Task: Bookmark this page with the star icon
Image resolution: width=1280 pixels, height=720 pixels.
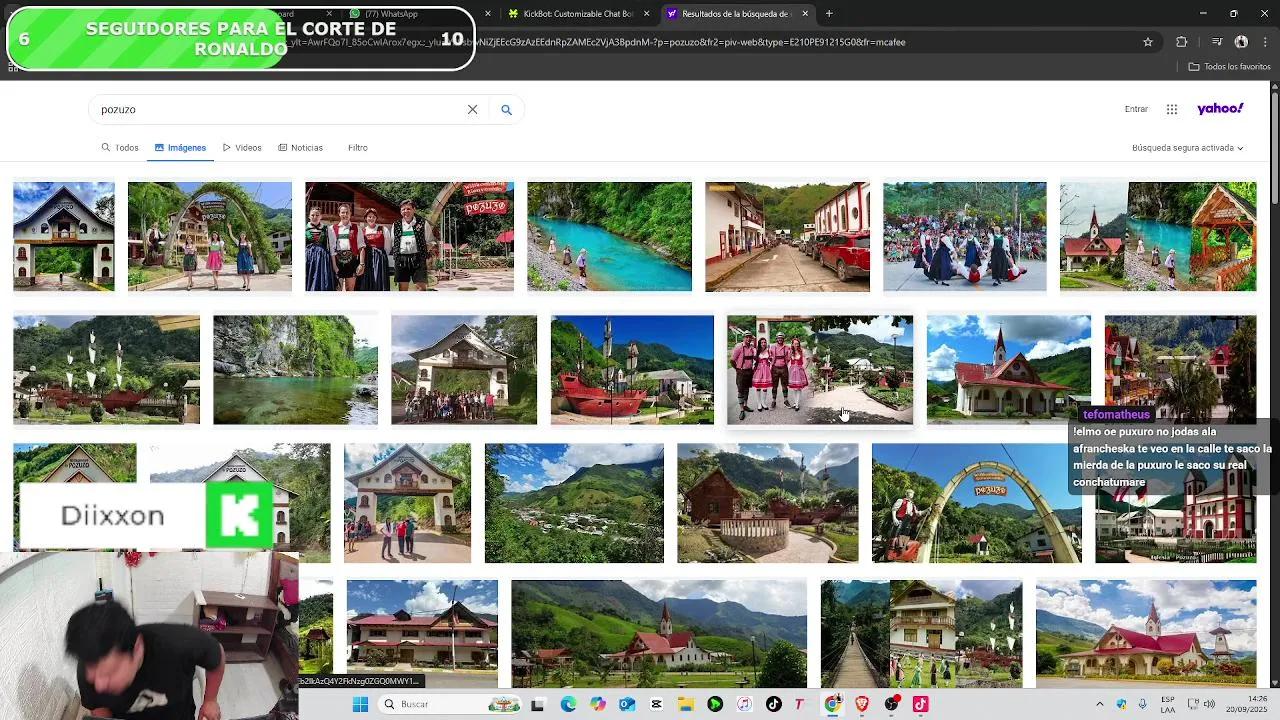Action: coord(1148,42)
